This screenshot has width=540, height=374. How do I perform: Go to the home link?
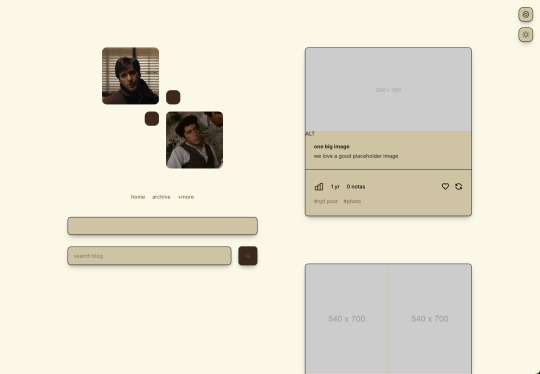[x=138, y=197]
